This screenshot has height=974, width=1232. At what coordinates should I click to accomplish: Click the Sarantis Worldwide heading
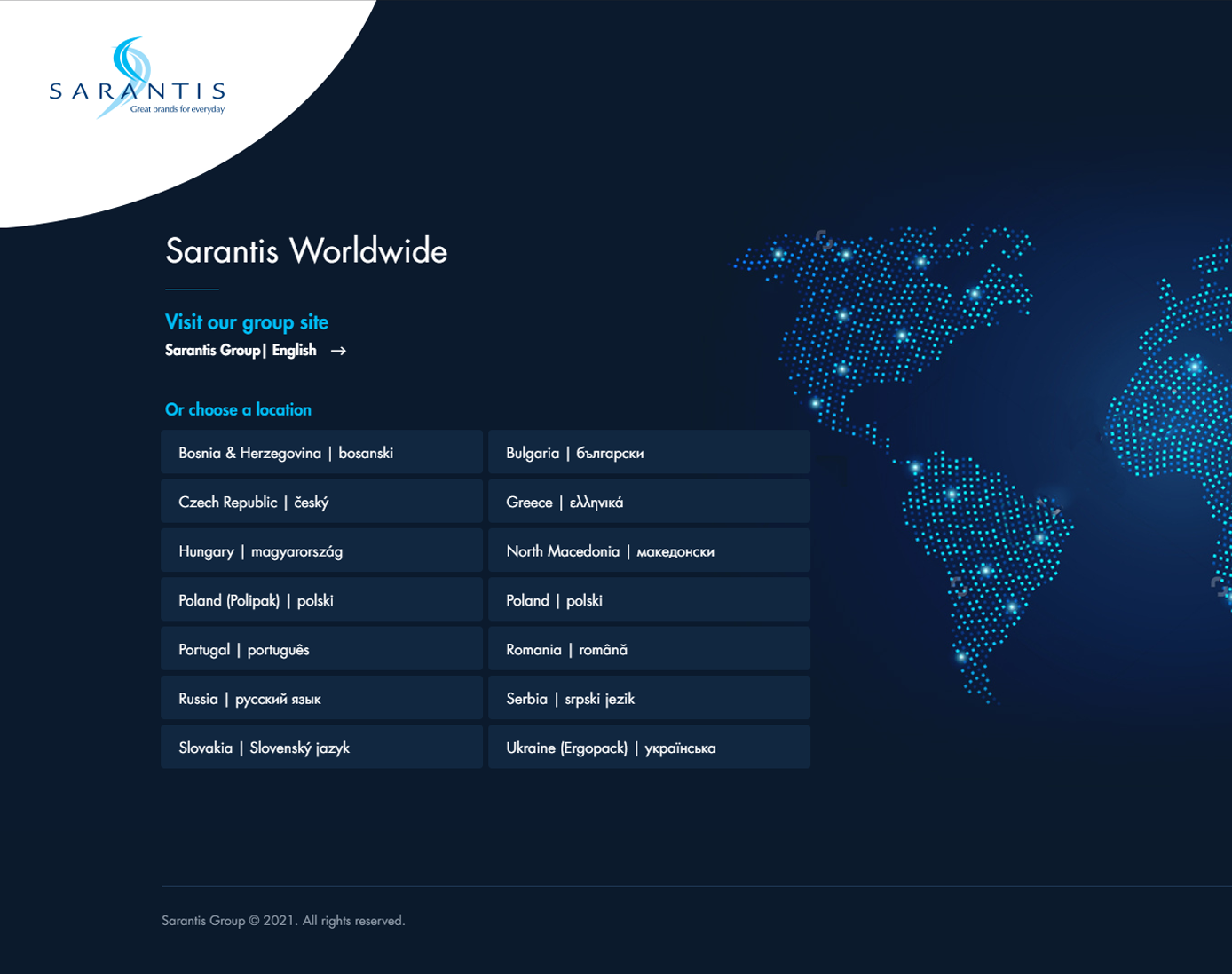tap(305, 251)
